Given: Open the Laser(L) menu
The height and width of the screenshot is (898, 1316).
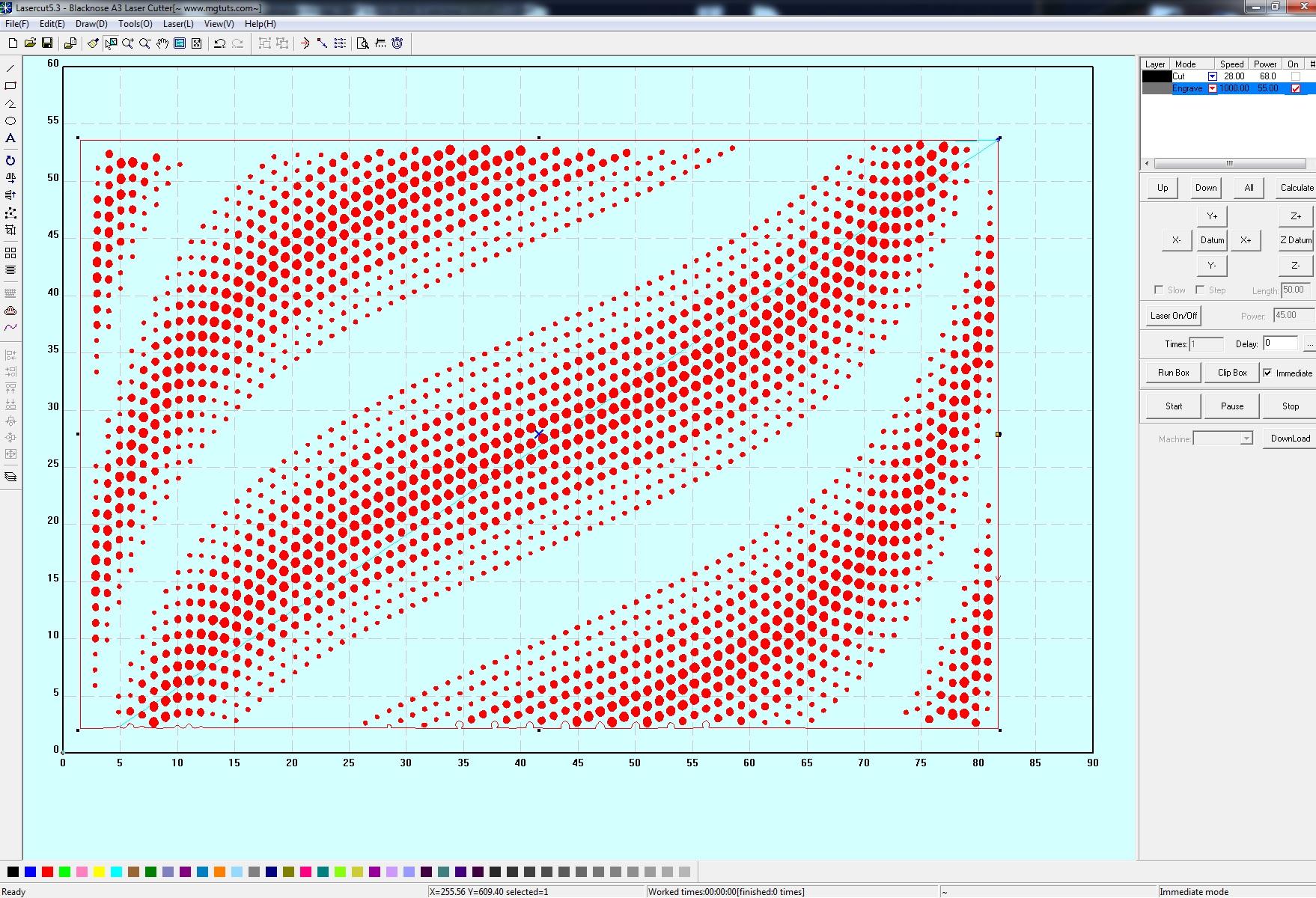Looking at the screenshot, I should pos(178,24).
